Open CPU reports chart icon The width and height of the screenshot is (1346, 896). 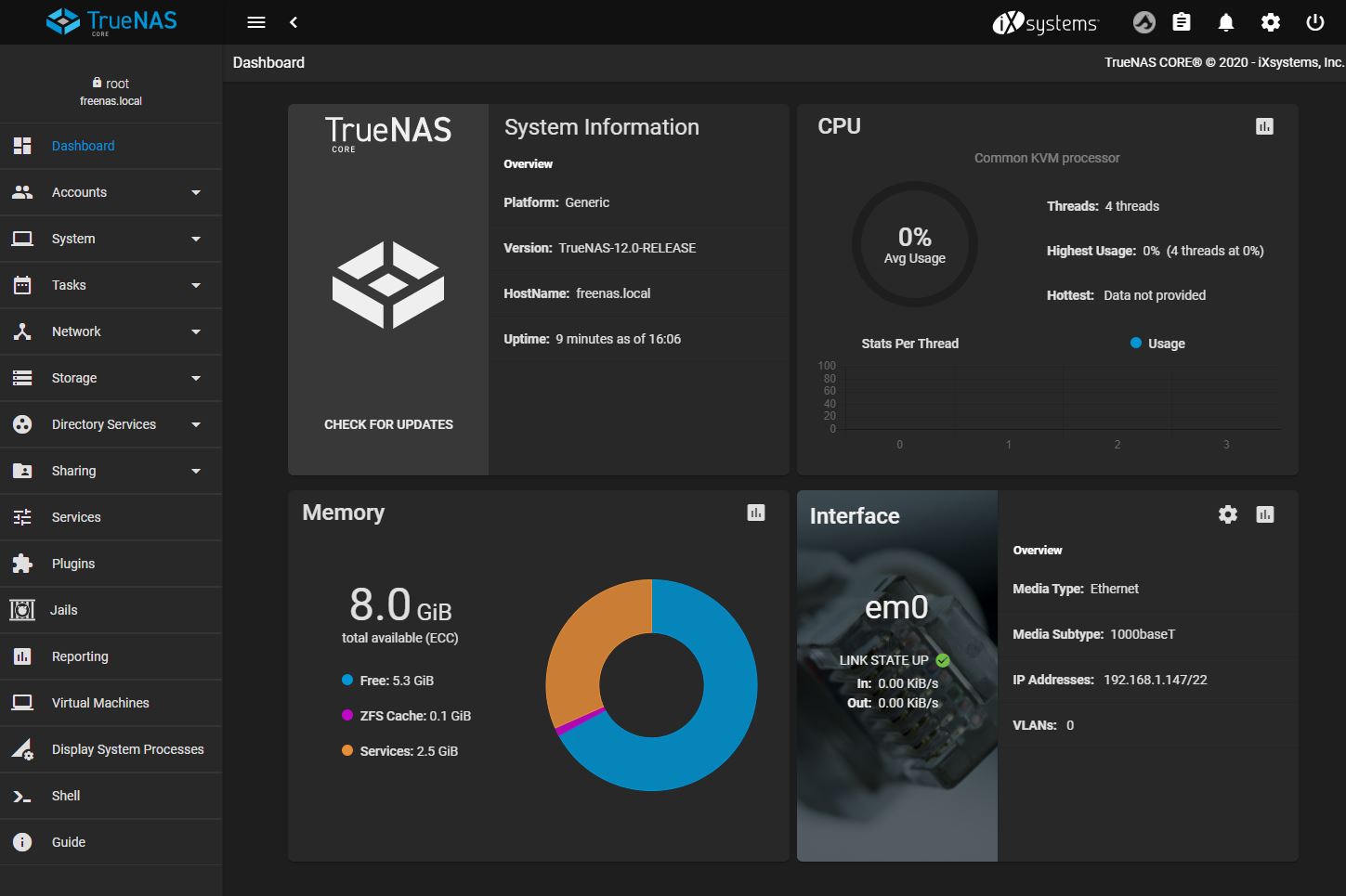[x=1264, y=126]
